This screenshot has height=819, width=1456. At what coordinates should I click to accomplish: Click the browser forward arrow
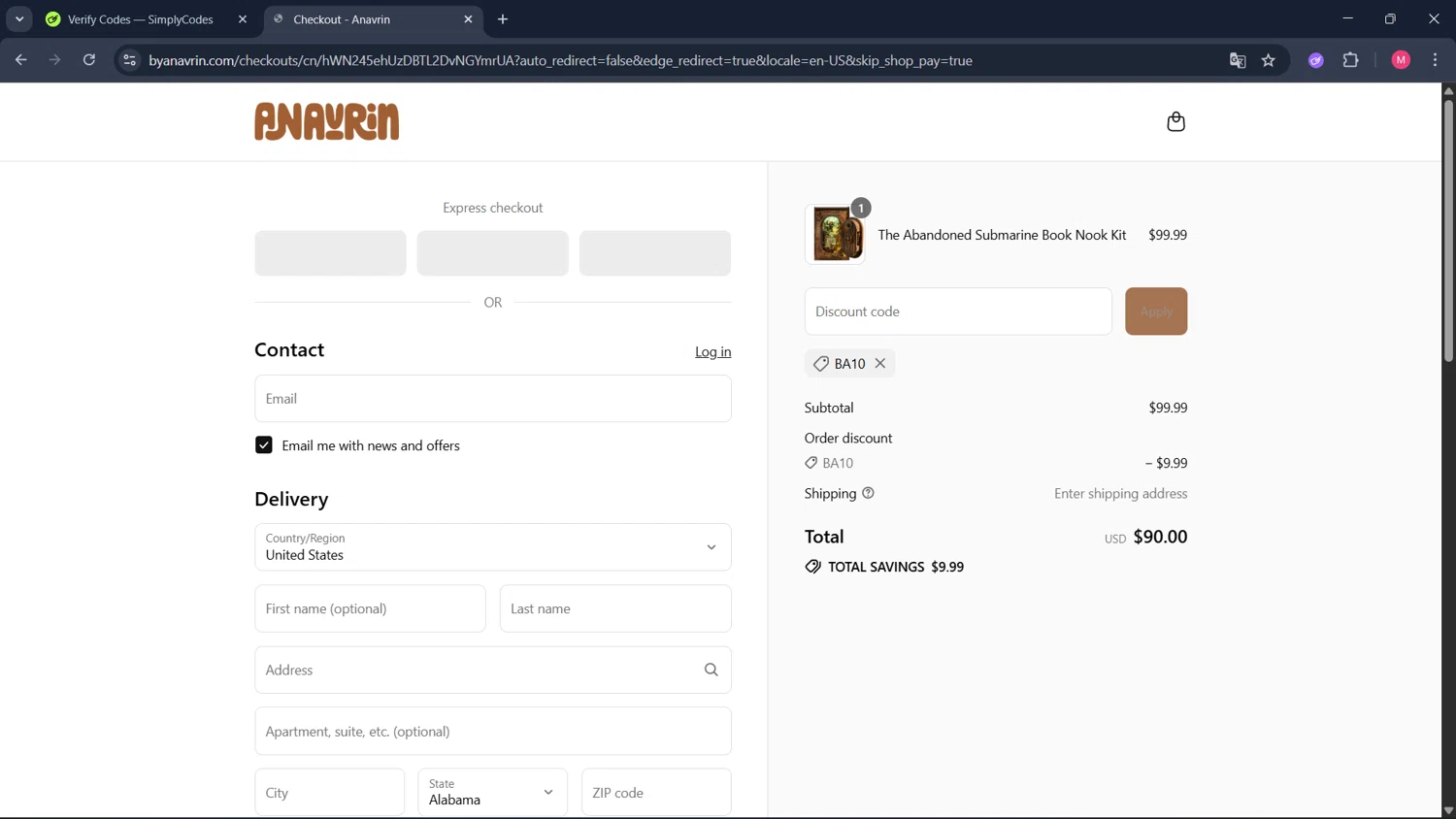click(54, 60)
